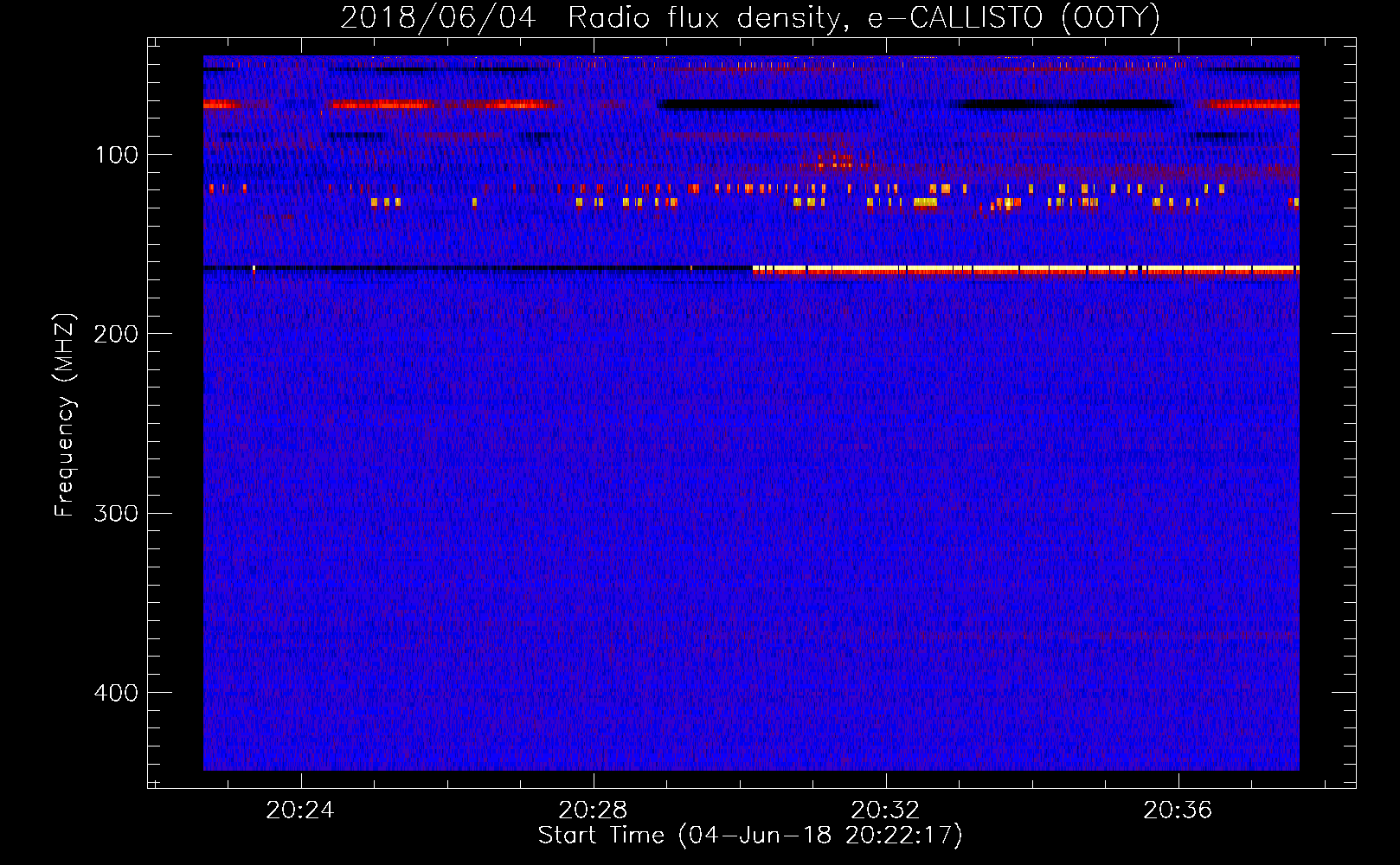Viewport: 1400px width, 865px height.
Task: Click the 400 frequency tick label
Action: (x=116, y=693)
